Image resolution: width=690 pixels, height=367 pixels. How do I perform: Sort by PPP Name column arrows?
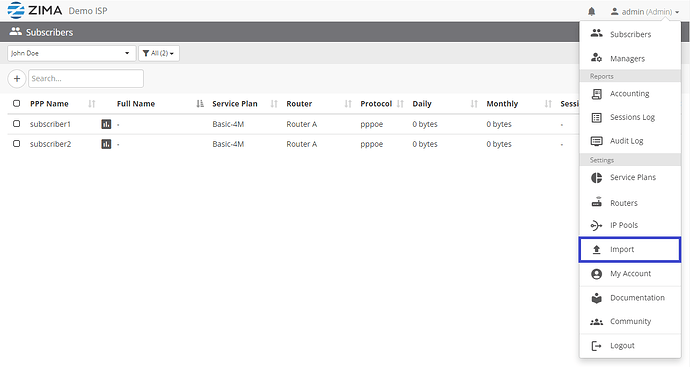pyautogui.click(x=92, y=104)
